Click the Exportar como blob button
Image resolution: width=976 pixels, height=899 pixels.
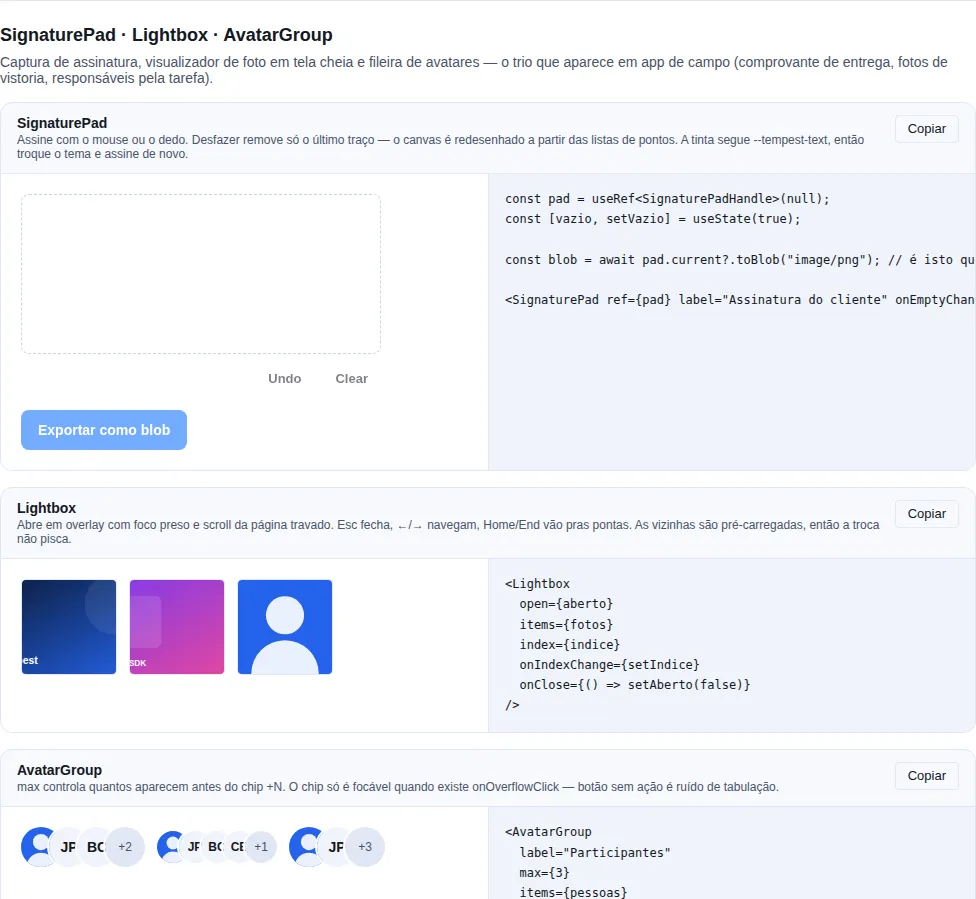[104, 430]
